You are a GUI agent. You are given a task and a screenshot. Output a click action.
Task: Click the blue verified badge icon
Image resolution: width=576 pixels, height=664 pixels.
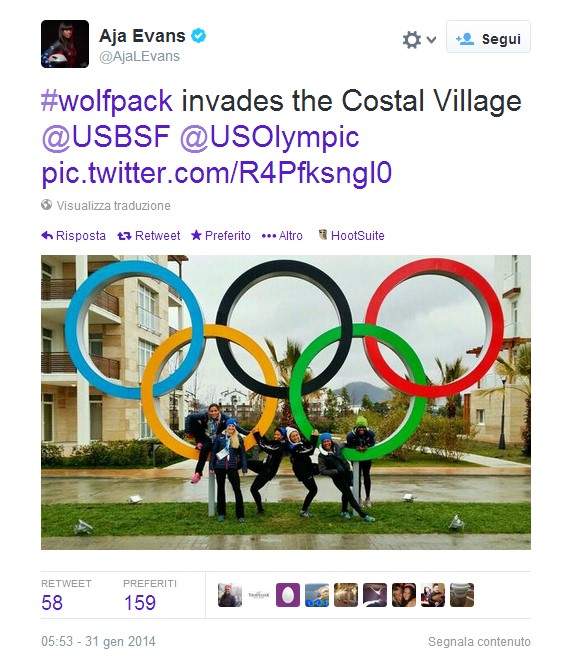click(x=199, y=36)
